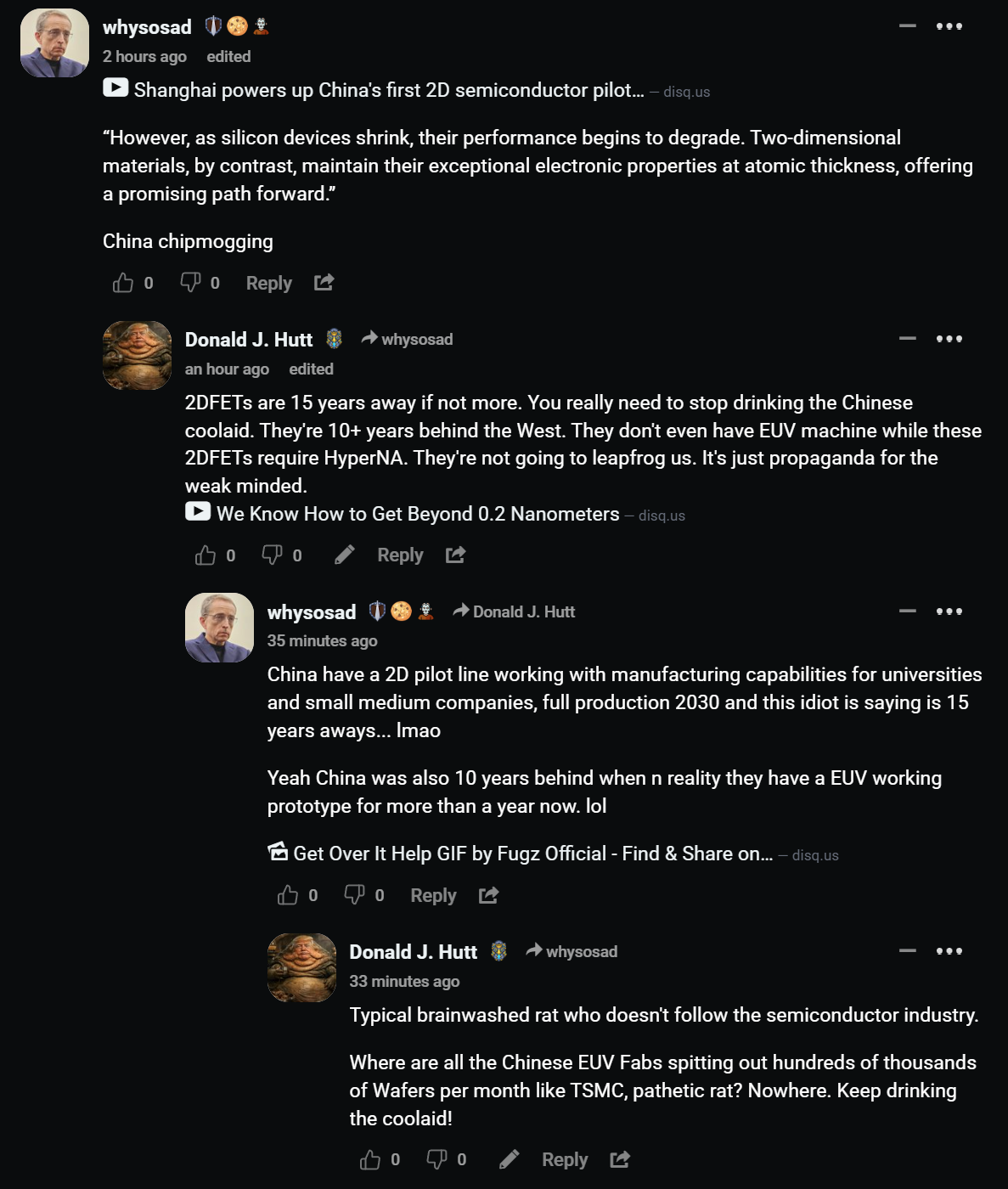
Task: Open options menu on Donald J. Hutt's 2DFETs comment
Action: (x=949, y=338)
